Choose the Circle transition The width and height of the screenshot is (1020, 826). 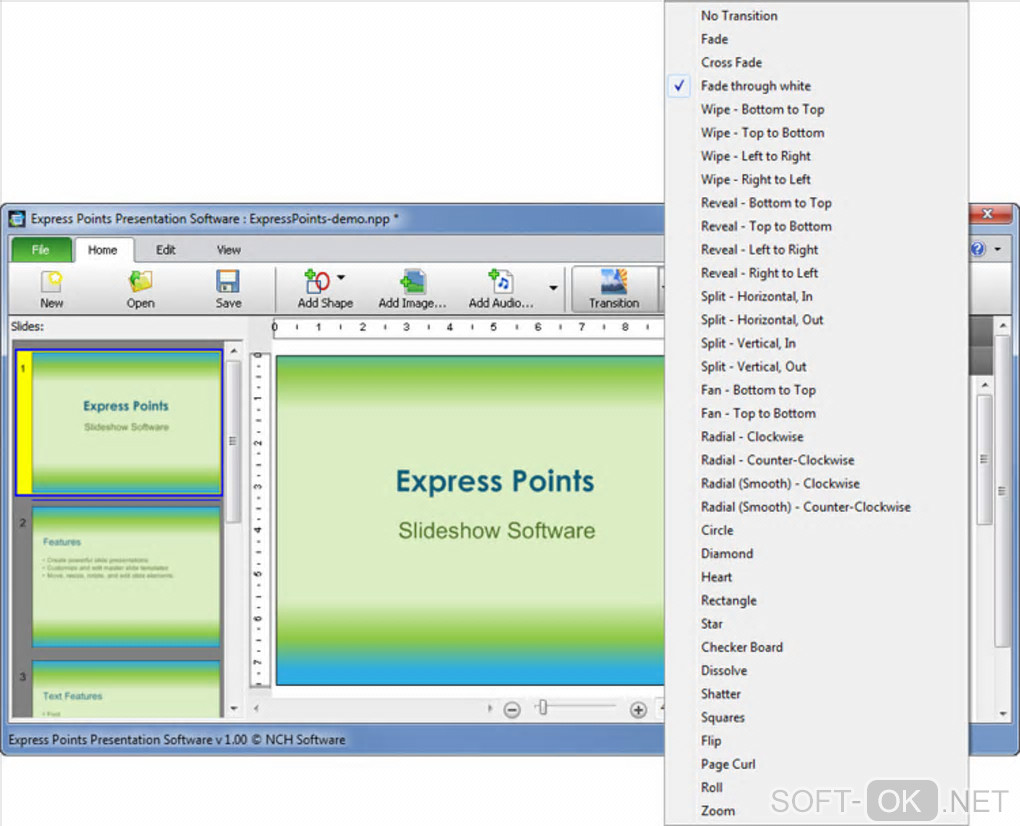[x=816, y=531]
